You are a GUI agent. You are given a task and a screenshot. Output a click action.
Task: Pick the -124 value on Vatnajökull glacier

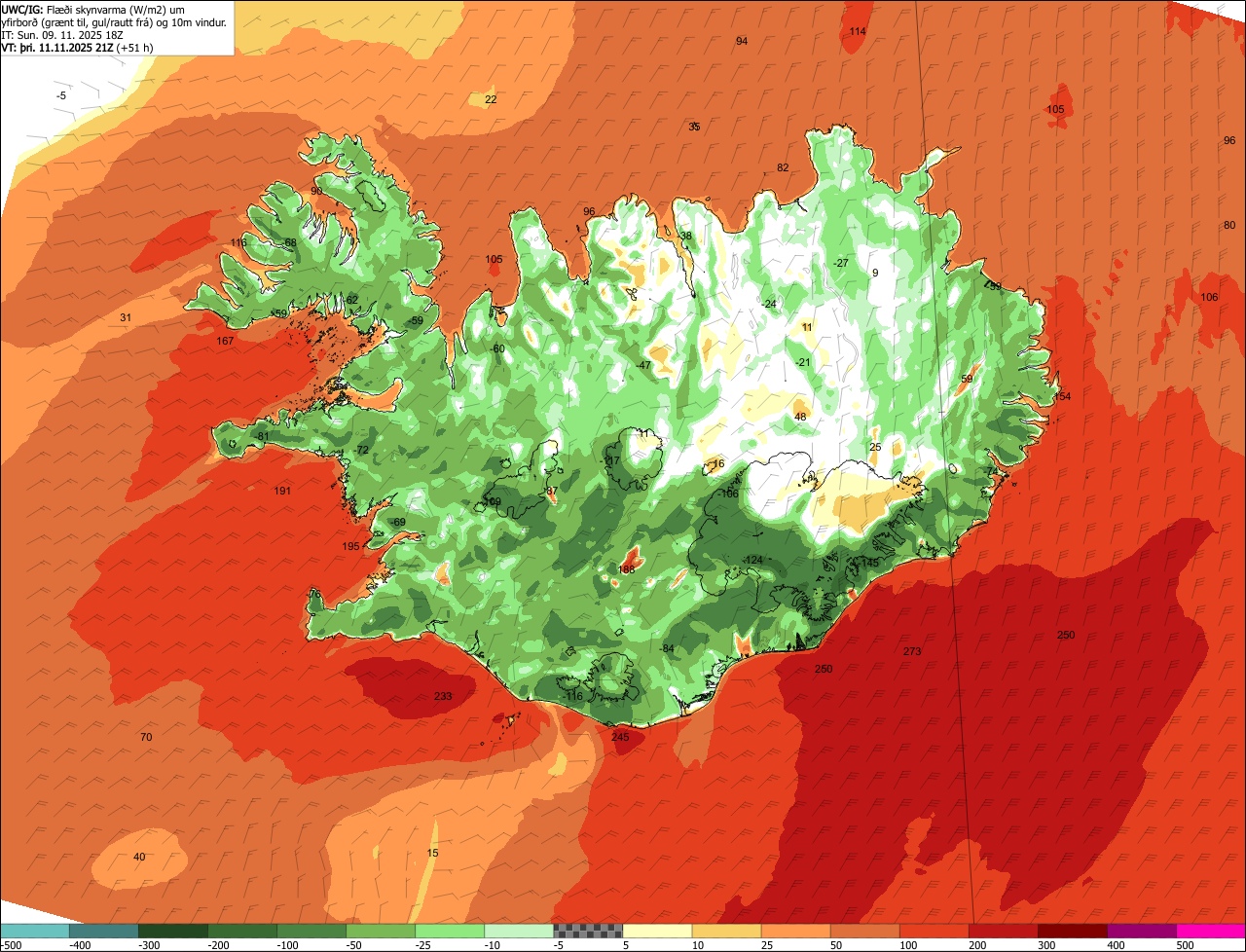coord(751,559)
